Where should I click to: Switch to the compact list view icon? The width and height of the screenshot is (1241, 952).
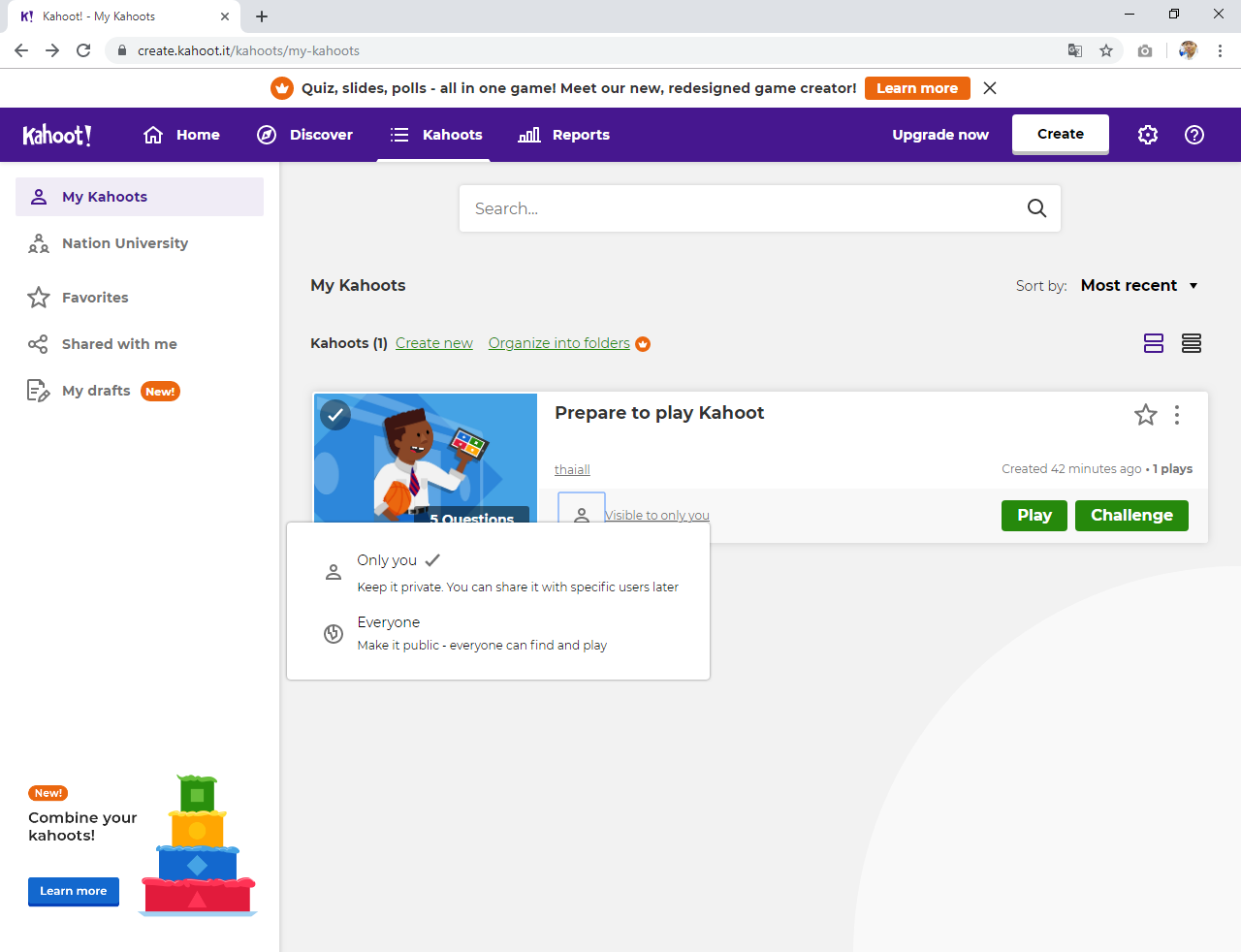tap(1192, 343)
